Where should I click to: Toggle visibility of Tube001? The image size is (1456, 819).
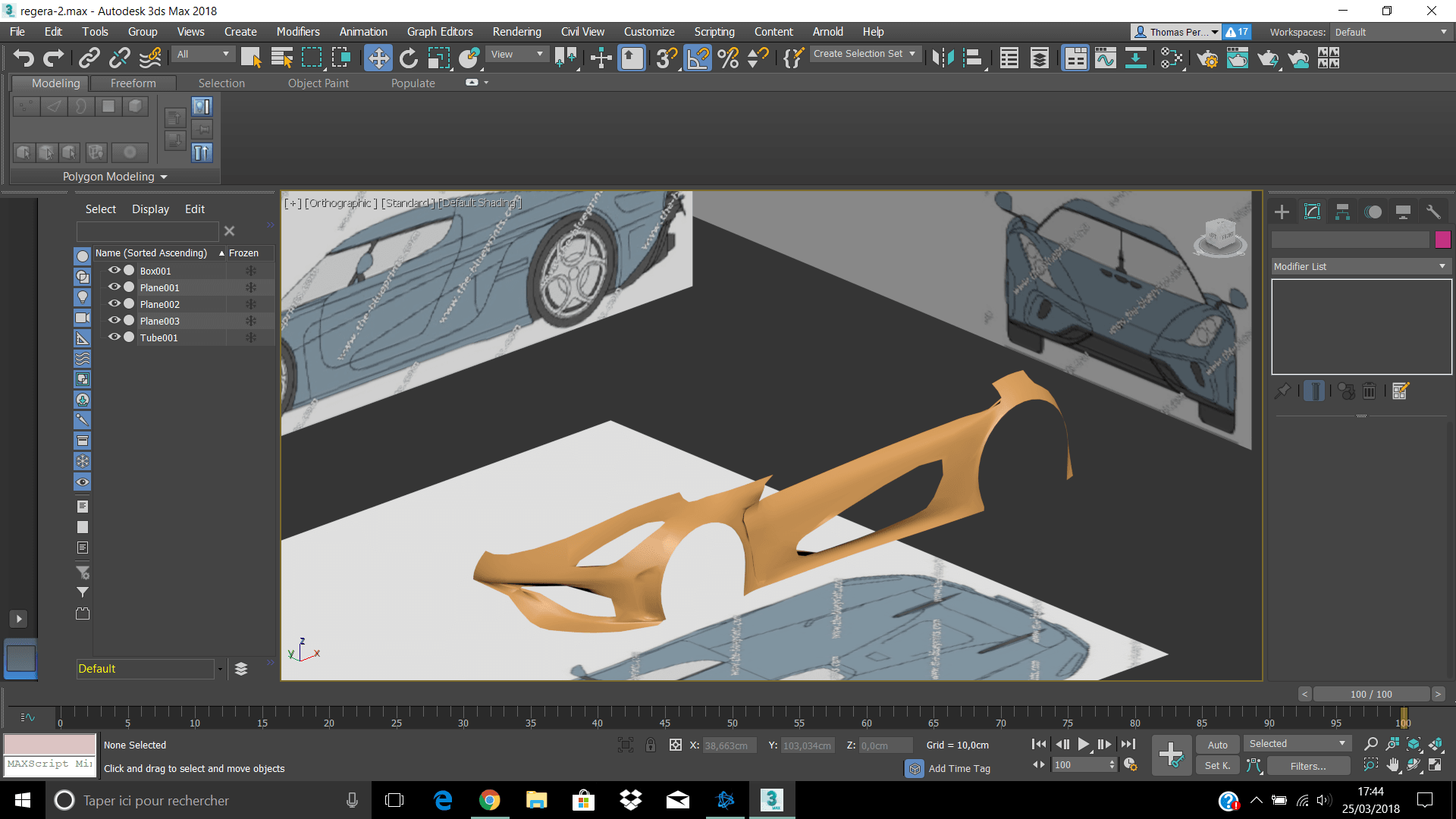point(115,337)
